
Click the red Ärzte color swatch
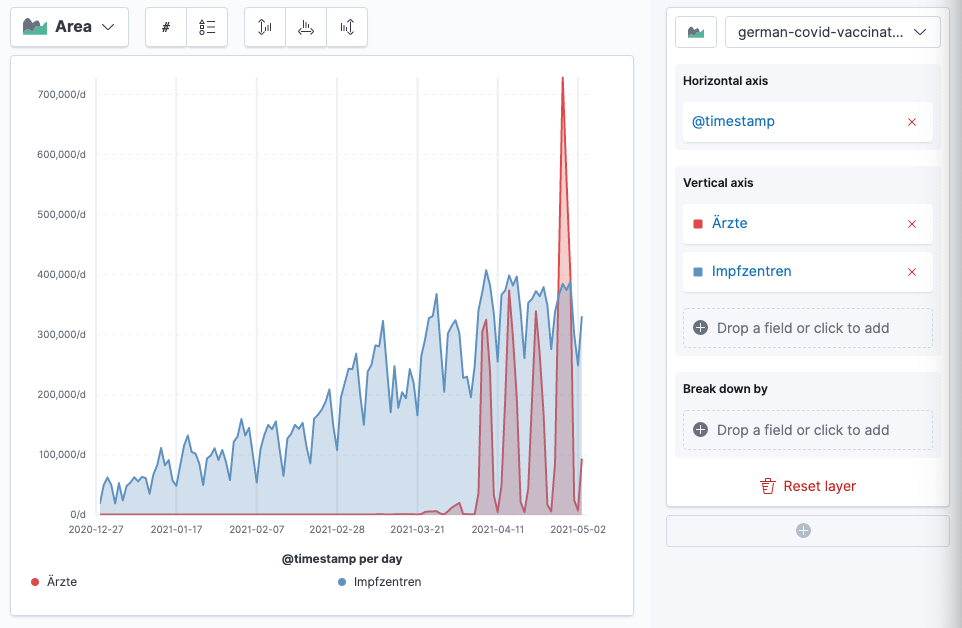(x=698, y=224)
